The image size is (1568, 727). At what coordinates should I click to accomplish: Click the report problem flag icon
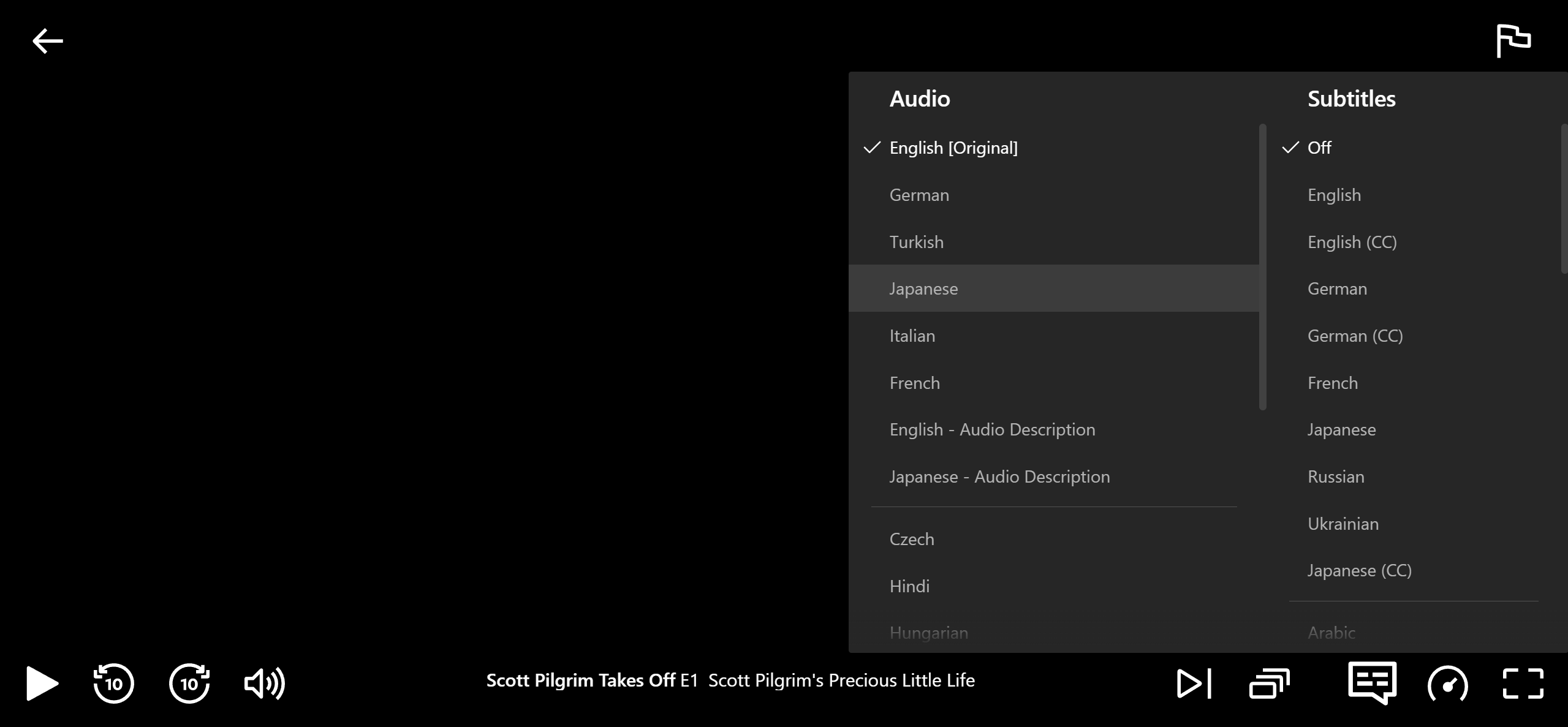pos(1512,41)
